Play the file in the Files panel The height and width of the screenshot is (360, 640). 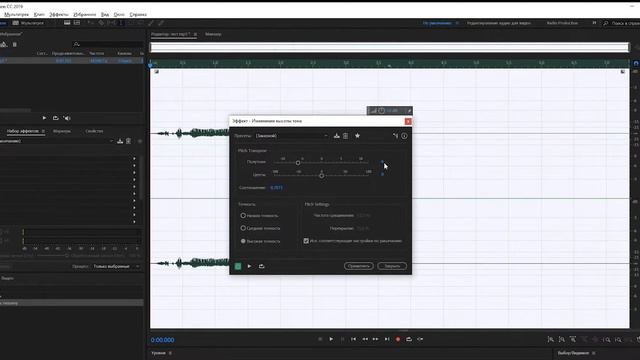(x=44, y=118)
